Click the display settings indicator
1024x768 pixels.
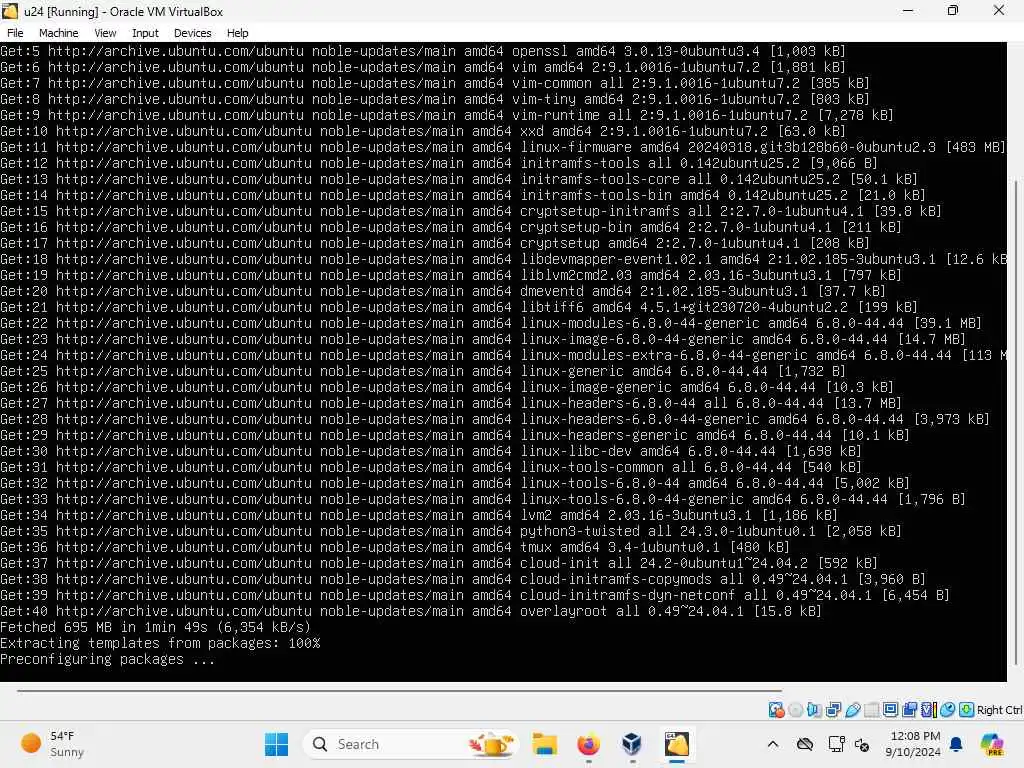coord(890,709)
